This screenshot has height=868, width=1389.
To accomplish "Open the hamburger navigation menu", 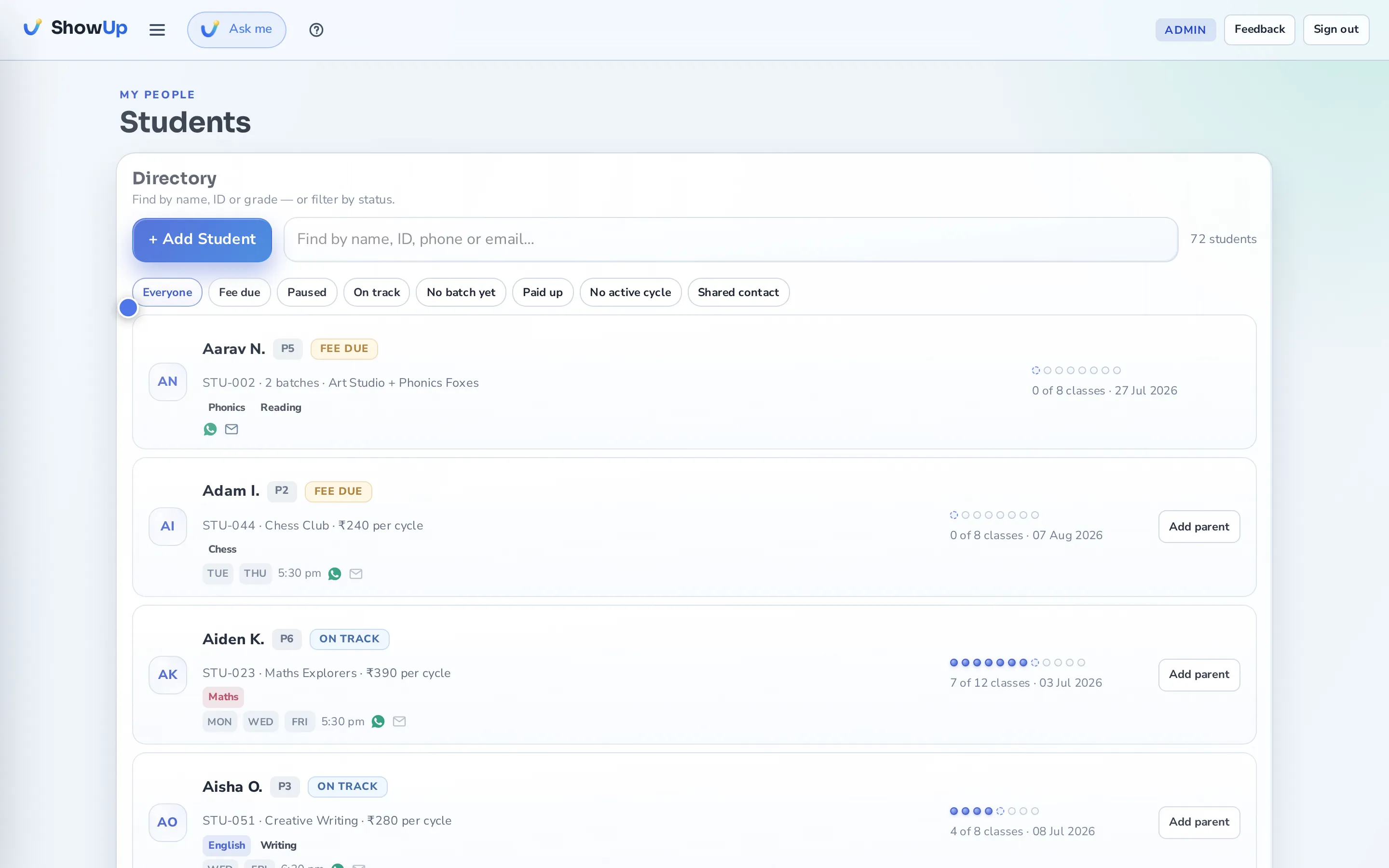I will (x=157, y=29).
